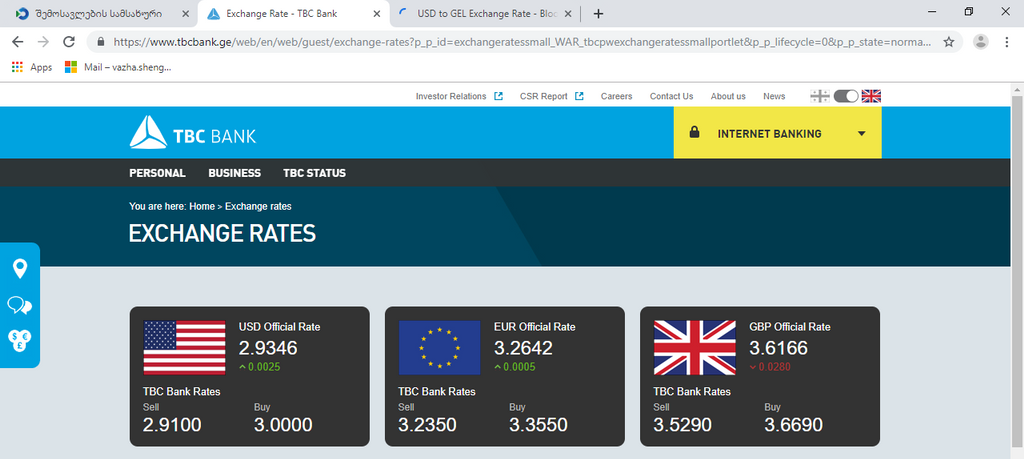Open the News link
This screenshot has width=1024, height=459.
774,96
